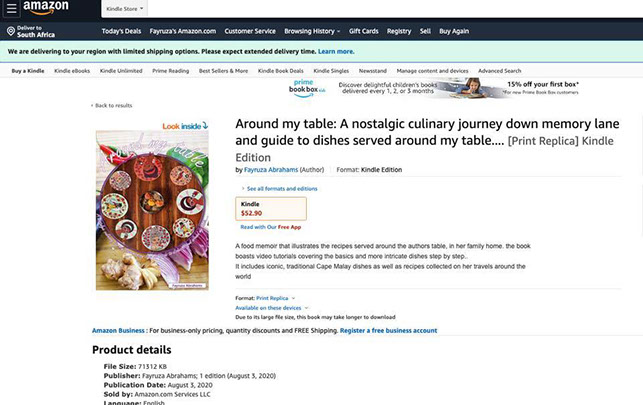Click the deliver-to location pin icon
This screenshot has width=643, height=405.
9,32
